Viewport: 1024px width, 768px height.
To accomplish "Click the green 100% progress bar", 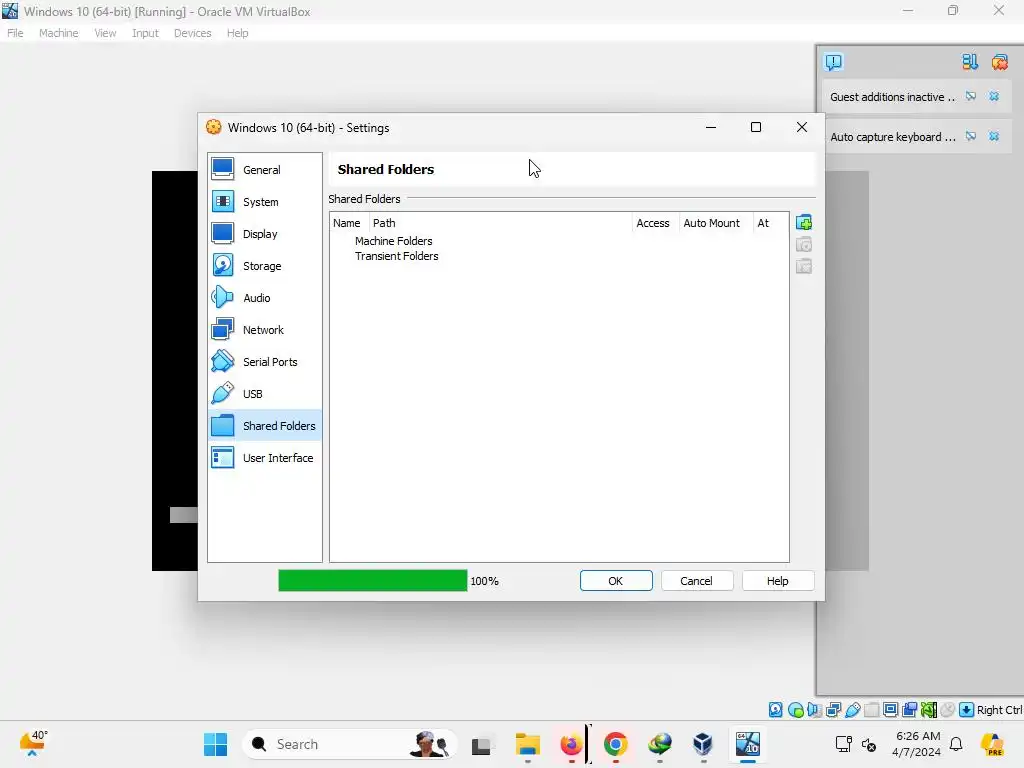I will (x=372, y=581).
